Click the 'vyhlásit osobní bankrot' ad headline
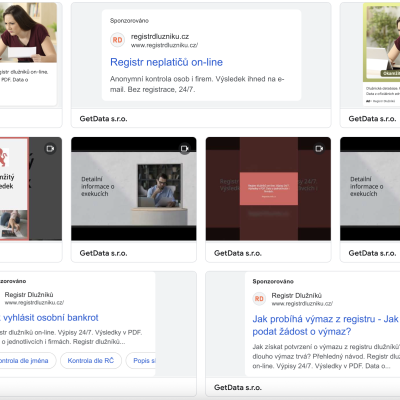Viewport: 400px width, 400px height. tap(50, 318)
